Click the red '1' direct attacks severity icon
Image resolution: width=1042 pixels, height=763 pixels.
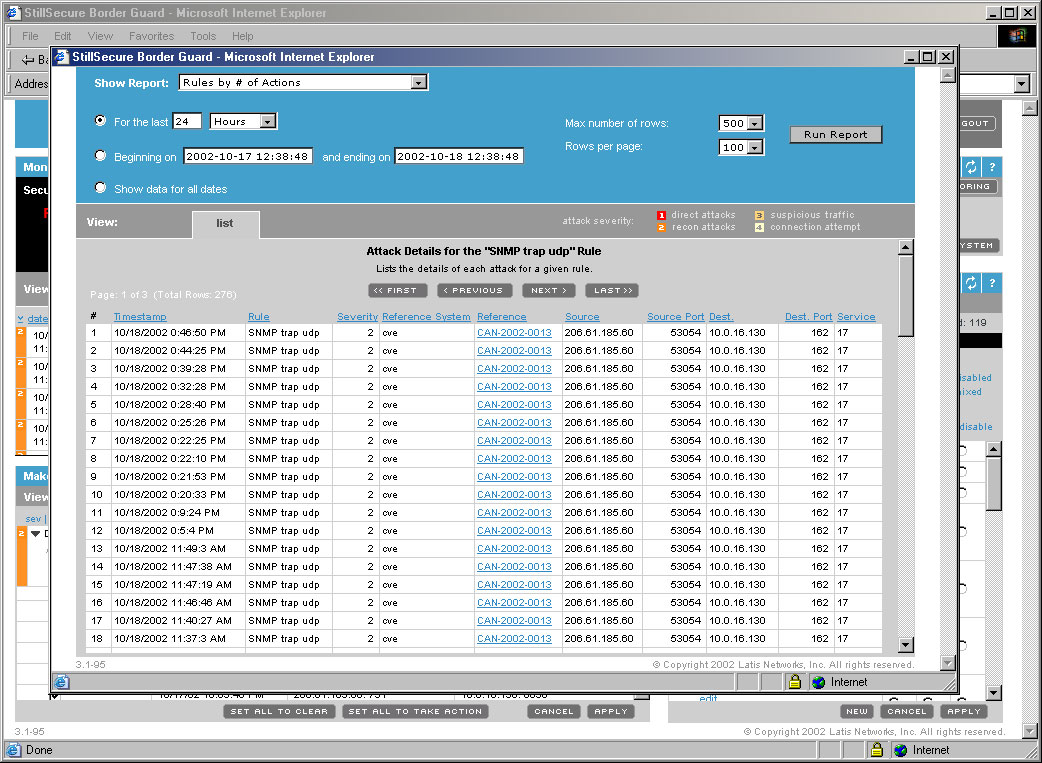pyautogui.click(x=661, y=215)
